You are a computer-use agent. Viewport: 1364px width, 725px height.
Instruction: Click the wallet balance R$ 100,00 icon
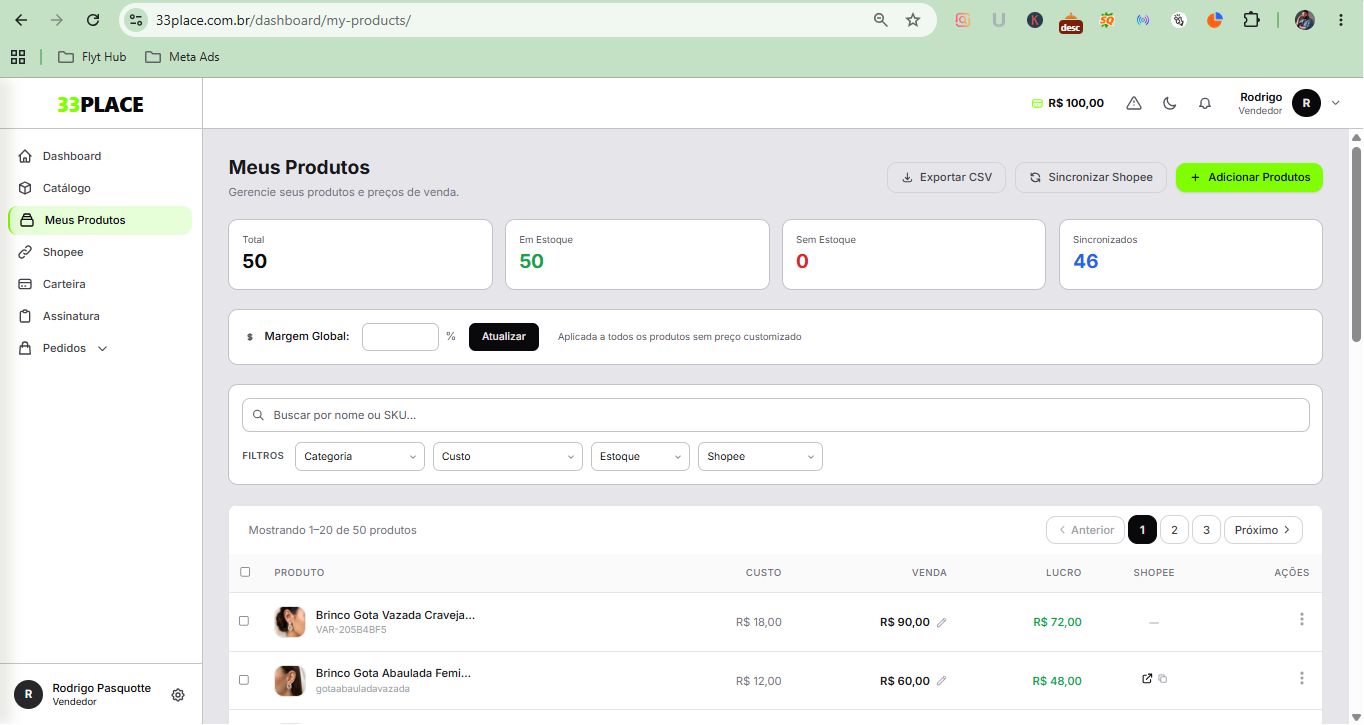pos(1037,103)
